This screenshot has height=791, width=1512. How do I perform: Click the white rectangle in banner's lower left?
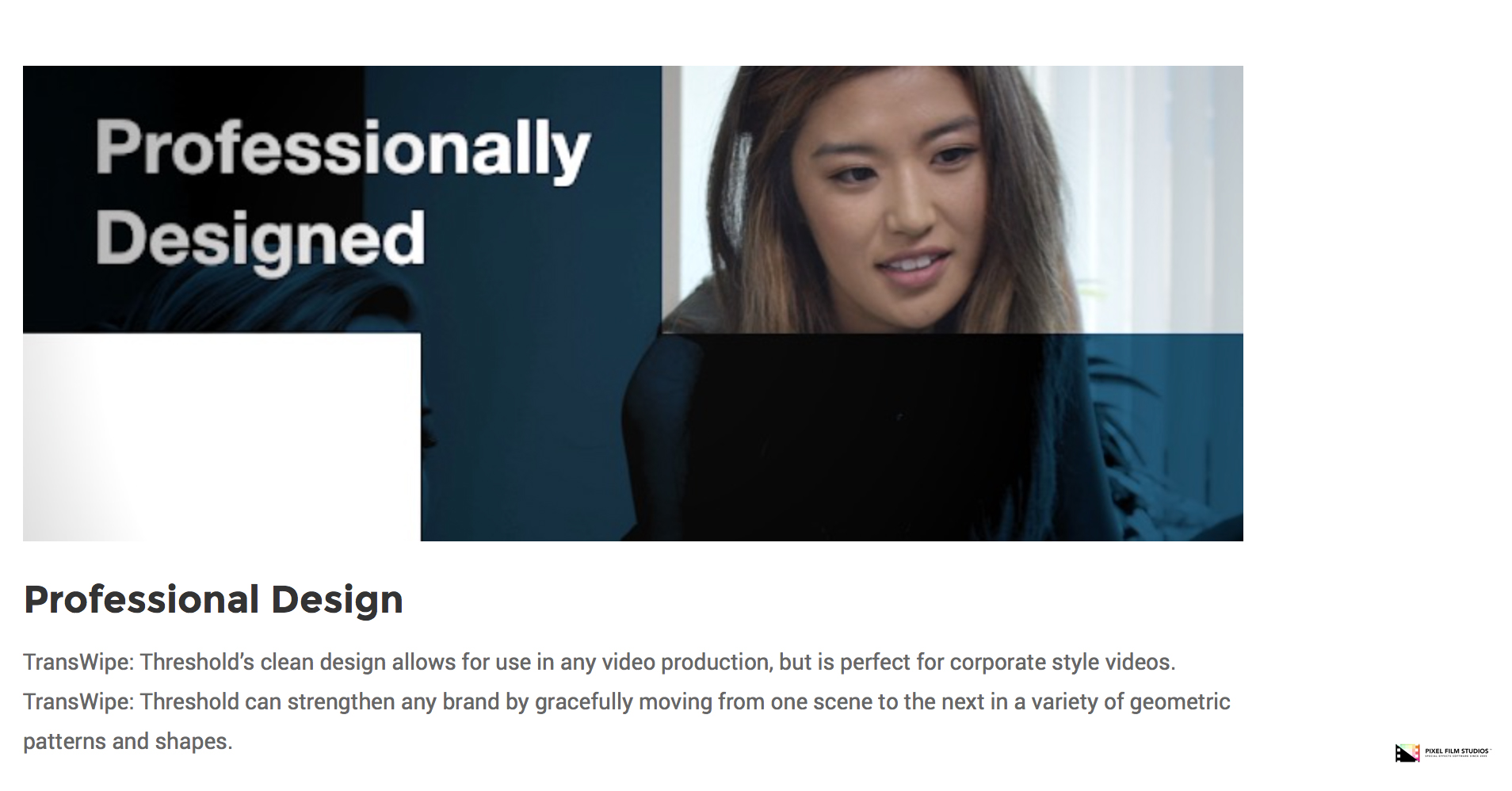coord(222,438)
